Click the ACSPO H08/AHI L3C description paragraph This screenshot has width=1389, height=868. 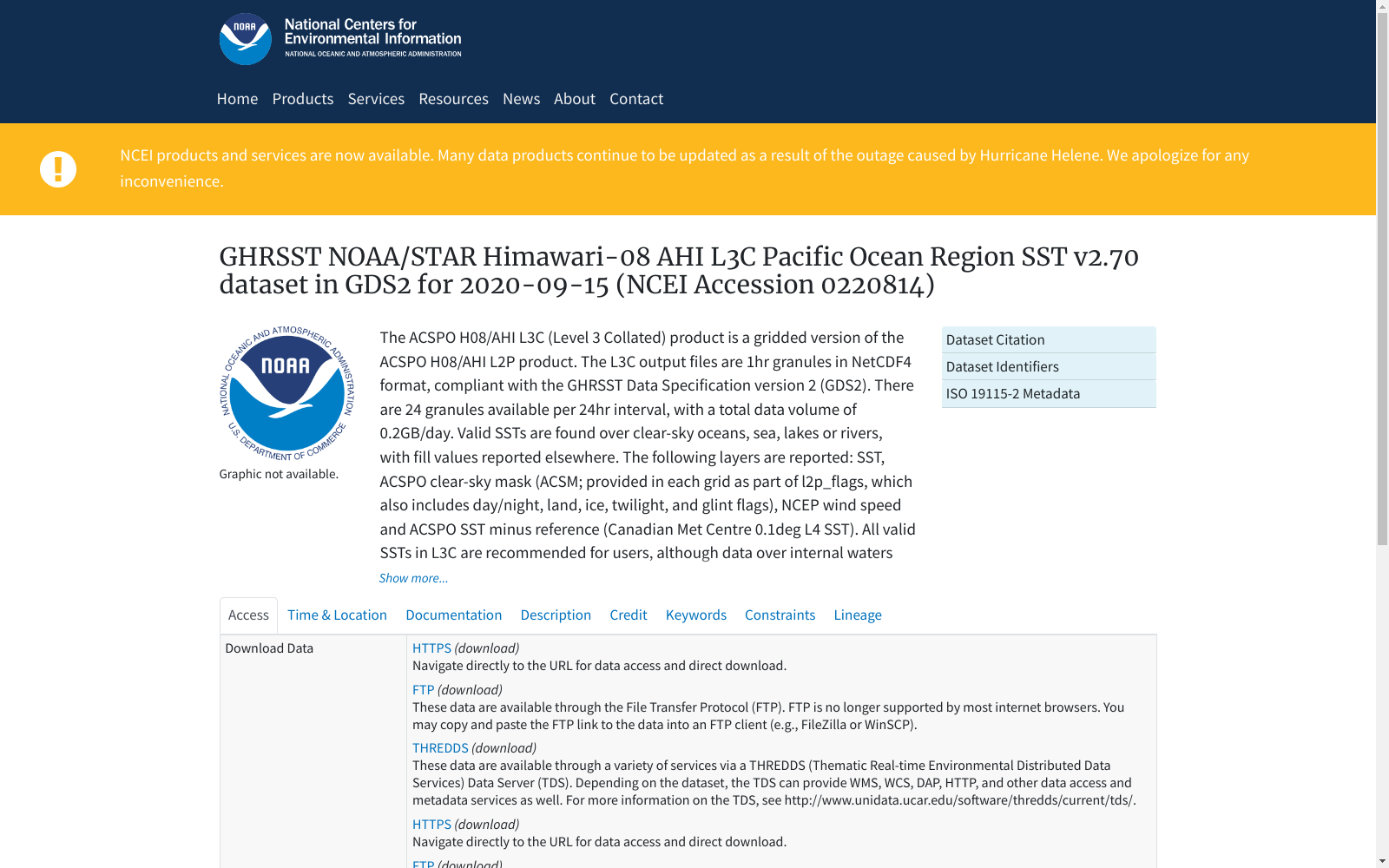pos(648,445)
